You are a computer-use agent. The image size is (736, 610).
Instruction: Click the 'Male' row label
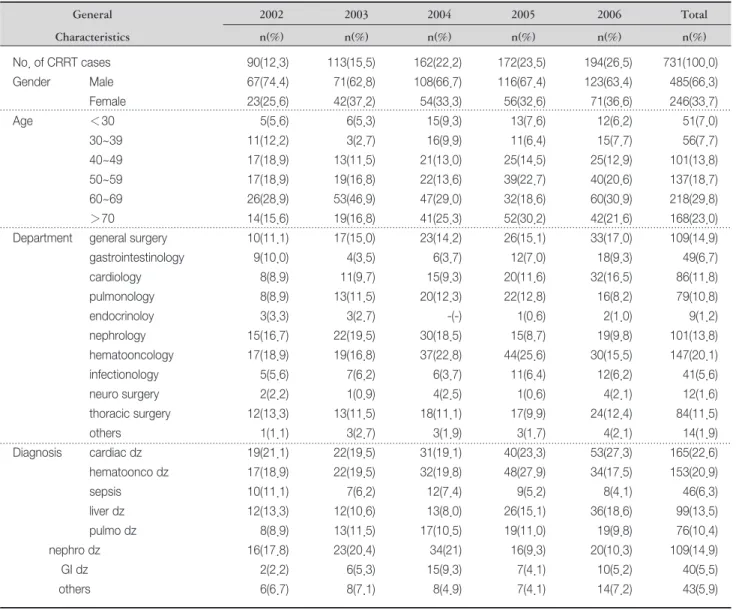click(x=101, y=82)
